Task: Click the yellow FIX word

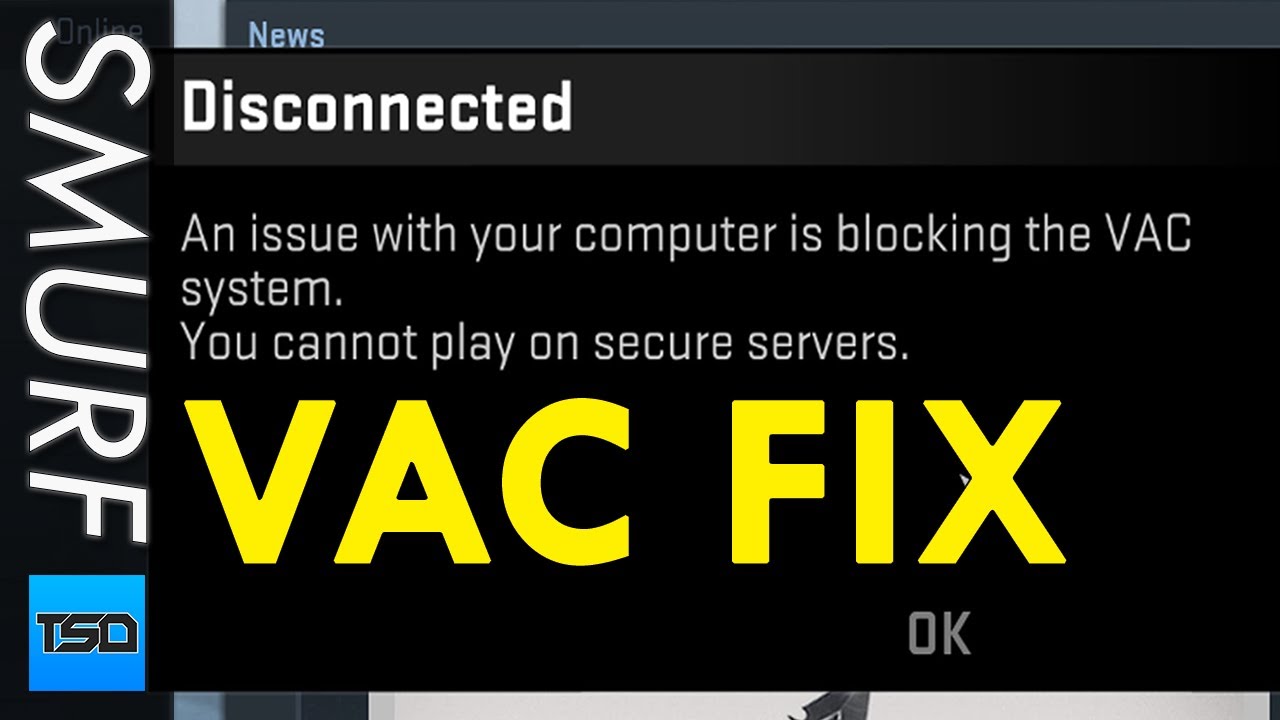Action: click(892, 481)
